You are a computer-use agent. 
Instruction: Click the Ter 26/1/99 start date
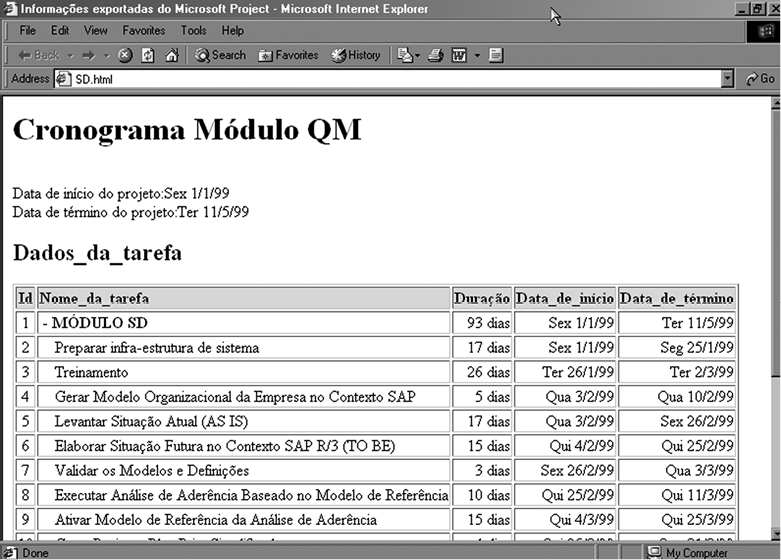(565, 372)
